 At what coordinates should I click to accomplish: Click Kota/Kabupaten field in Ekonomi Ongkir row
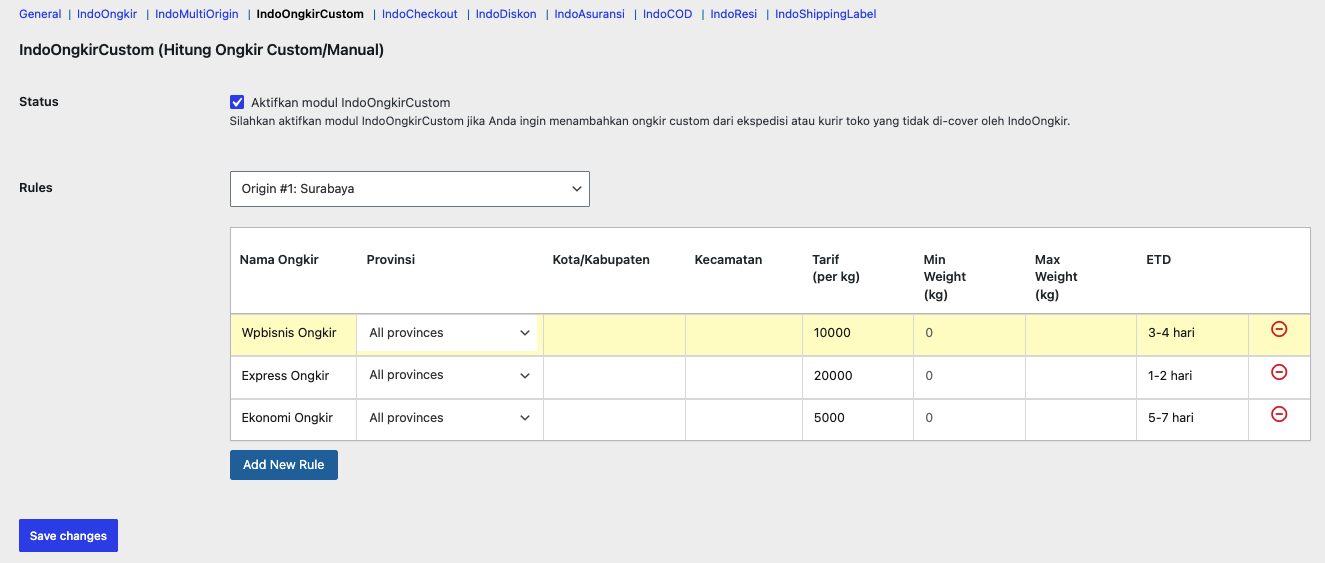click(x=614, y=418)
